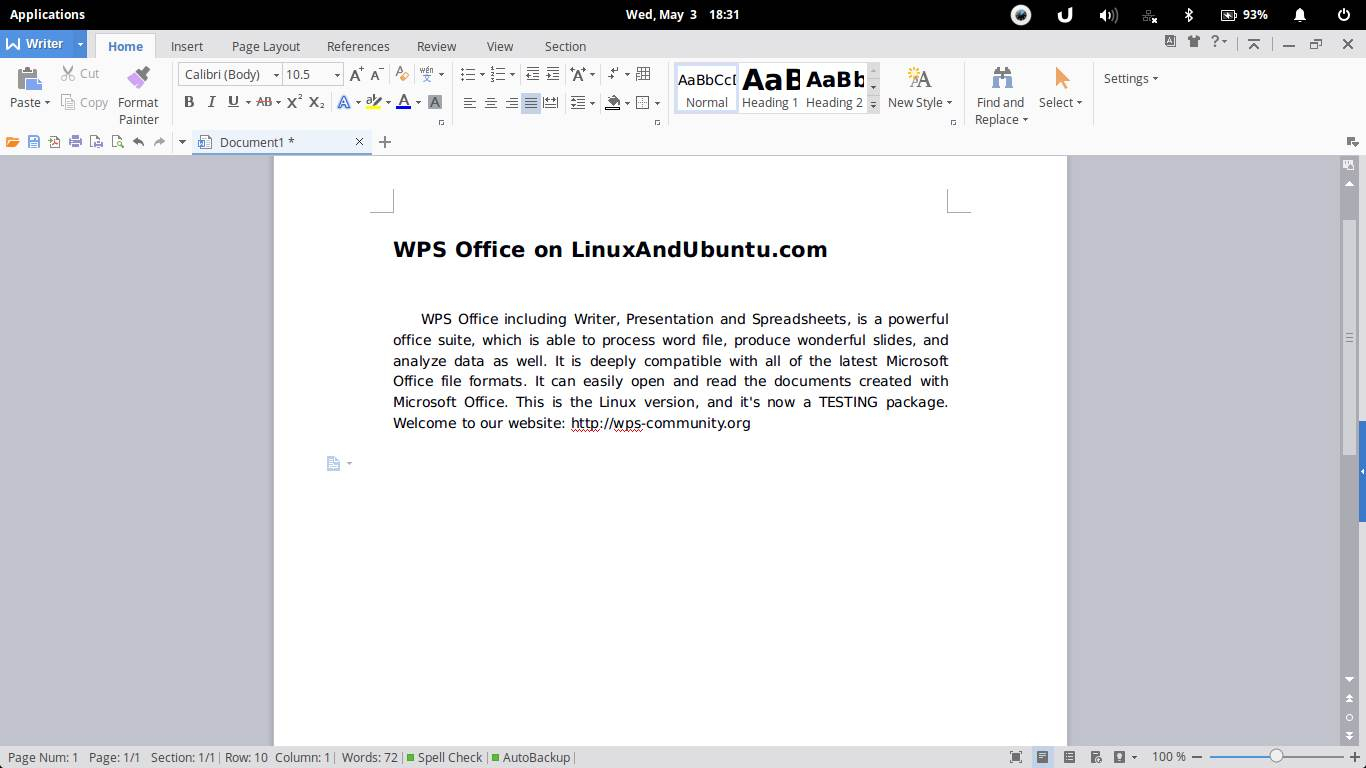Expand the styles gallery

click(873, 104)
